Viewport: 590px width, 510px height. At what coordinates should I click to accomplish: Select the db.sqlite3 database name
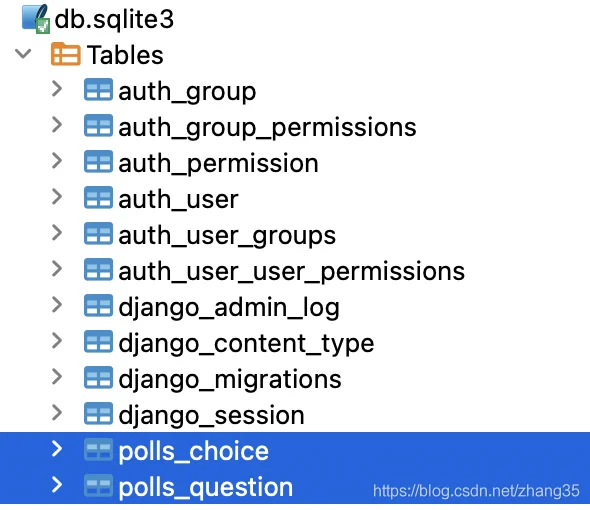point(114,19)
